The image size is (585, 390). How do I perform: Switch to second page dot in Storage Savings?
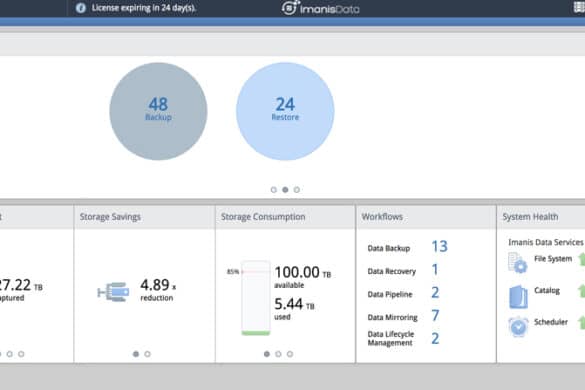click(147, 354)
